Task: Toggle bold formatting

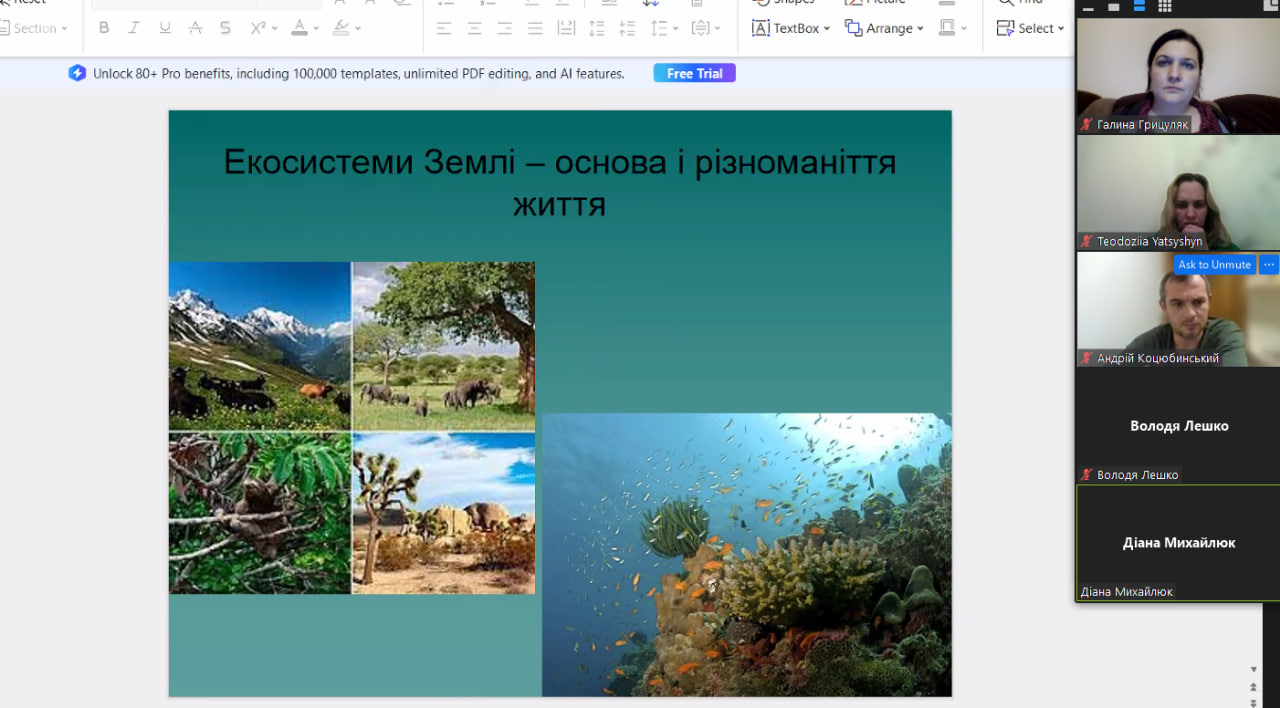Action: [x=104, y=28]
